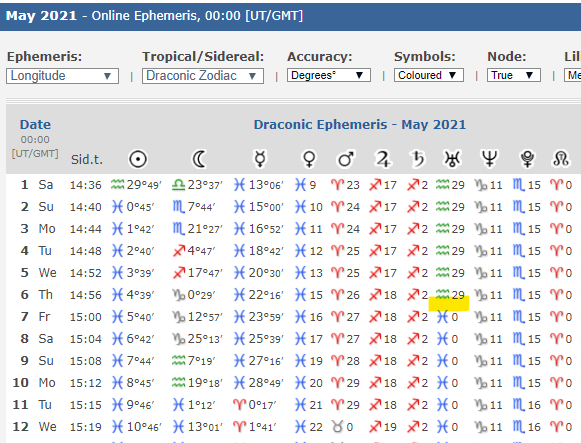Click the Draconic Ephemeris - May 2021 title
581x443 pixels.
(359, 124)
